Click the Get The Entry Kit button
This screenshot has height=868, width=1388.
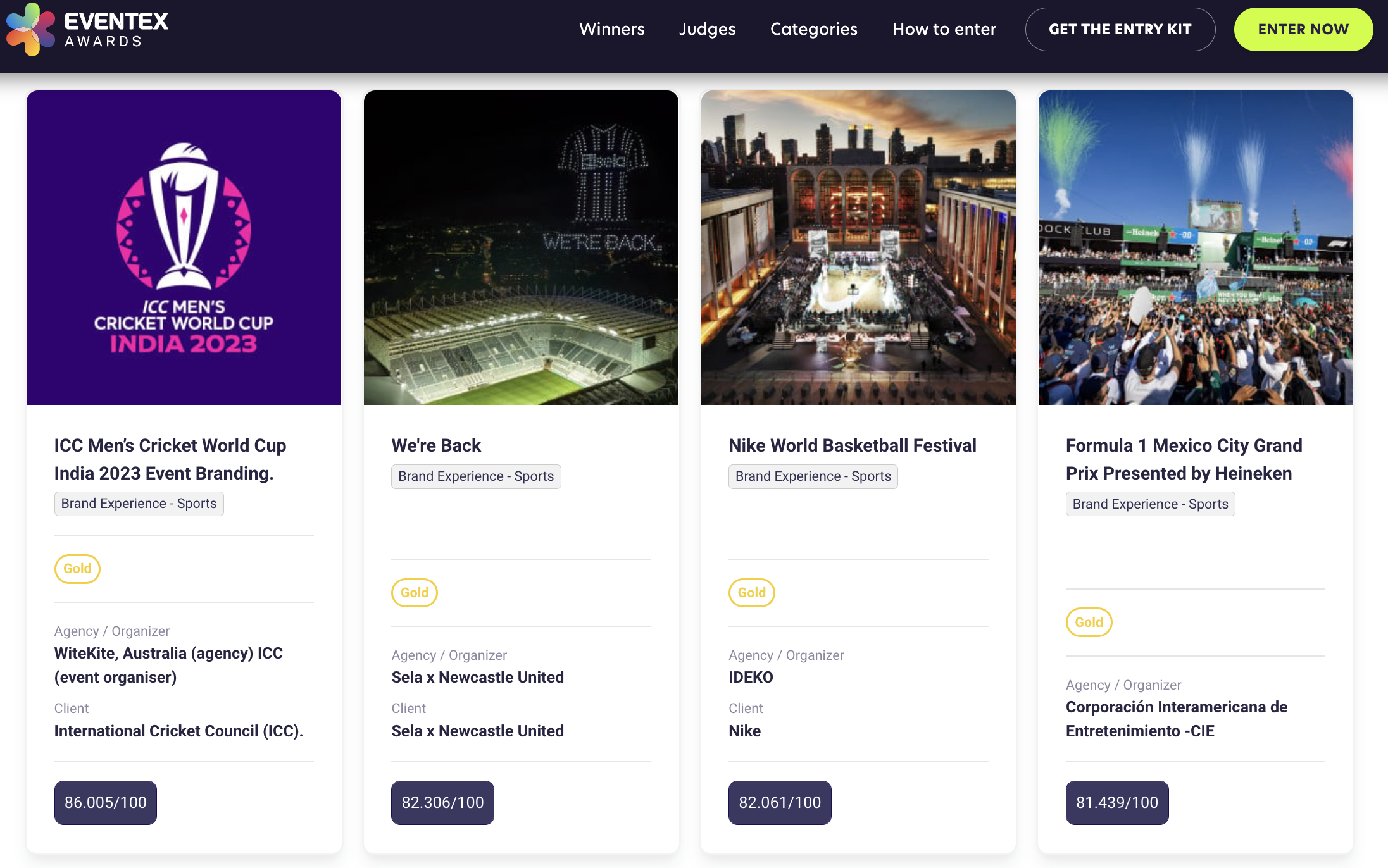[1120, 29]
